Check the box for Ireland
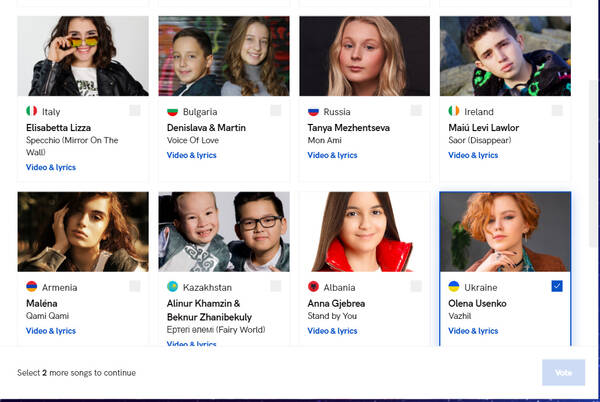Image resolution: width=600 pixels, height=402 pixels. 557,111
